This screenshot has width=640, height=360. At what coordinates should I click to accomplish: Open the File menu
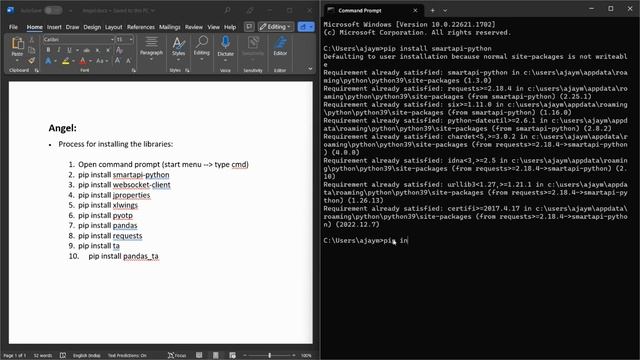pos(13,27)
